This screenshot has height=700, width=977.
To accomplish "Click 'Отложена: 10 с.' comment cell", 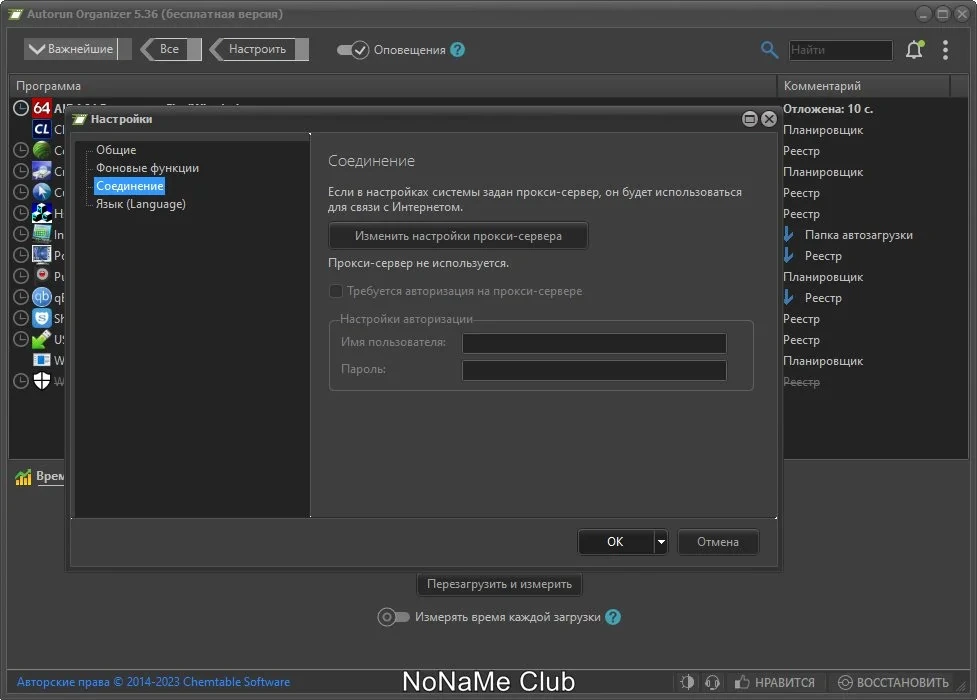I will [x=828, y=108].
